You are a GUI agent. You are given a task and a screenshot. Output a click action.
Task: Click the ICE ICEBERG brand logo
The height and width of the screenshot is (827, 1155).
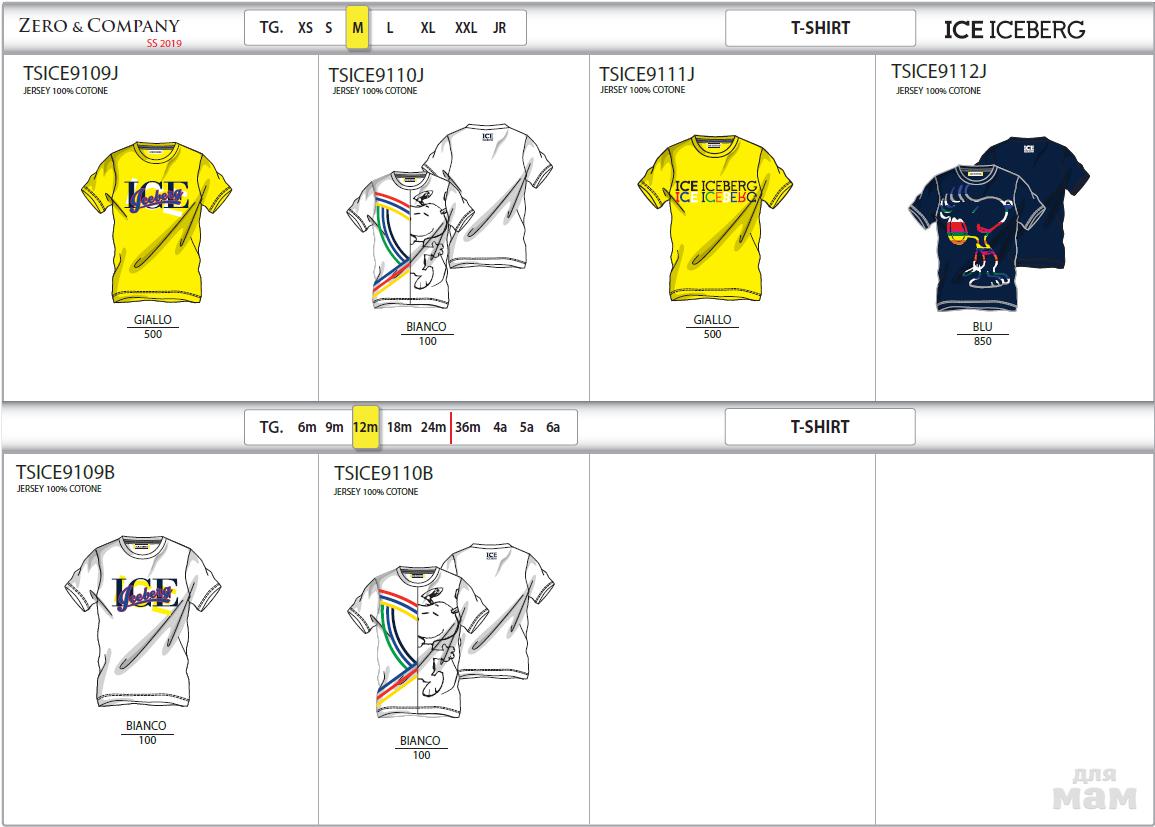1014,29
